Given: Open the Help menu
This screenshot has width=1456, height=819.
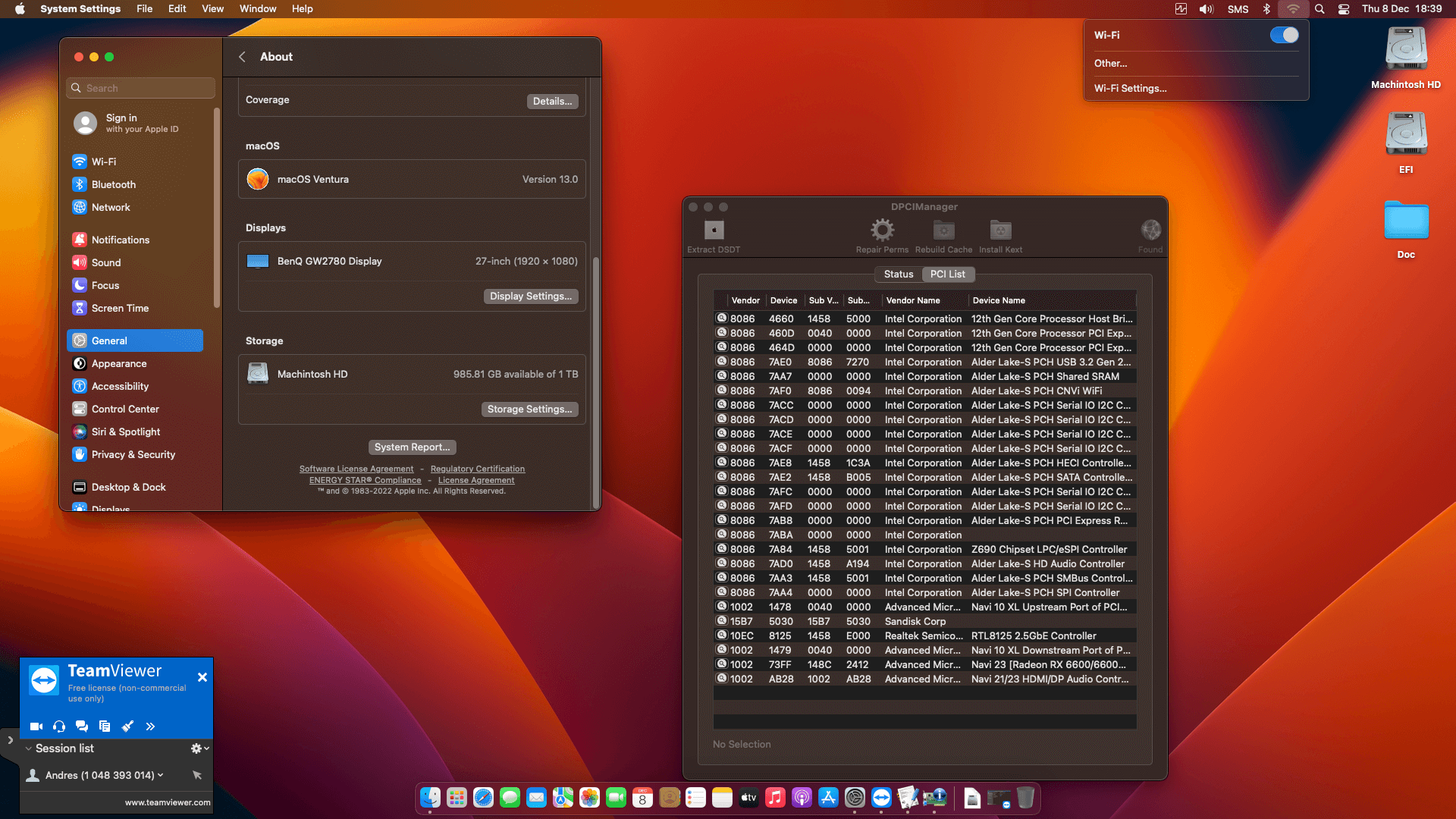Looking at the screenshot, I should 302,9.
